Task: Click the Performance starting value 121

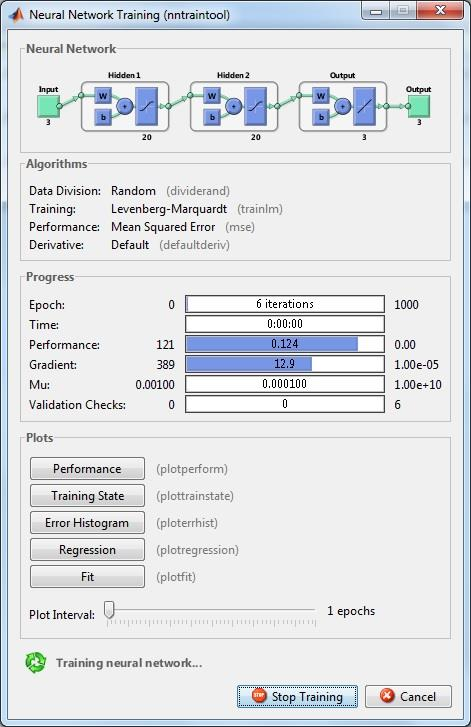Action: 165,344
